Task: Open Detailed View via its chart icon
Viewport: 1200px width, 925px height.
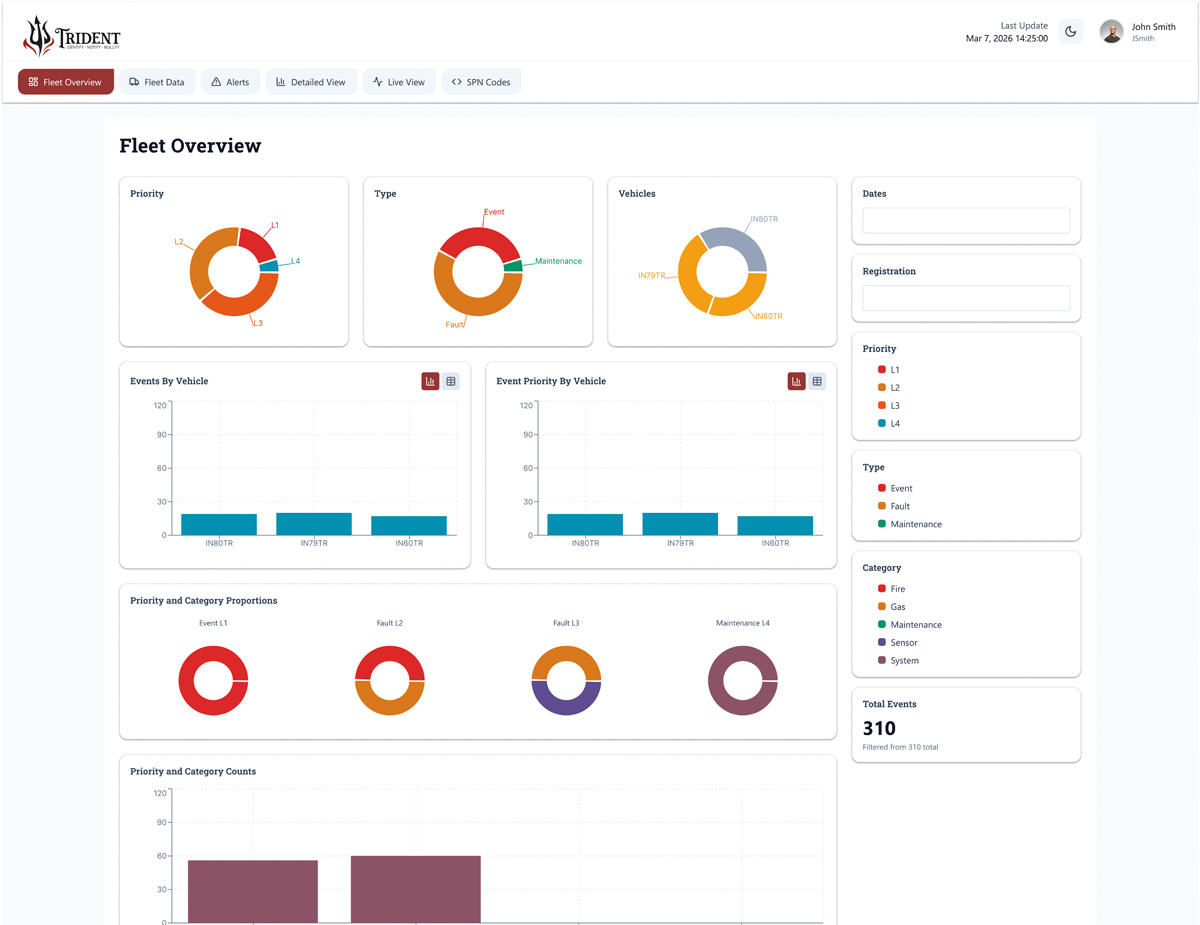Action: click(x=280, y=81)
